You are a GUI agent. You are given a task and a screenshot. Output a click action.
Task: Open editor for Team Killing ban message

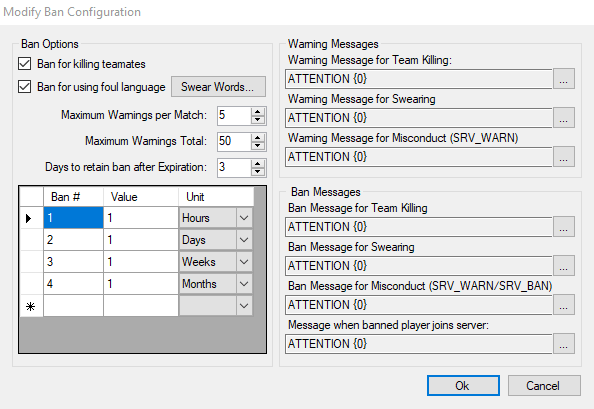(564, 226)
